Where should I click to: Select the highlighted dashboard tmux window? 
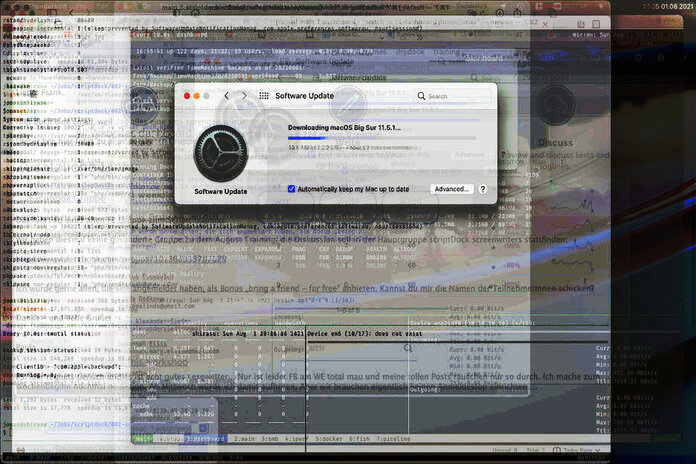click(x=206, y=439)
